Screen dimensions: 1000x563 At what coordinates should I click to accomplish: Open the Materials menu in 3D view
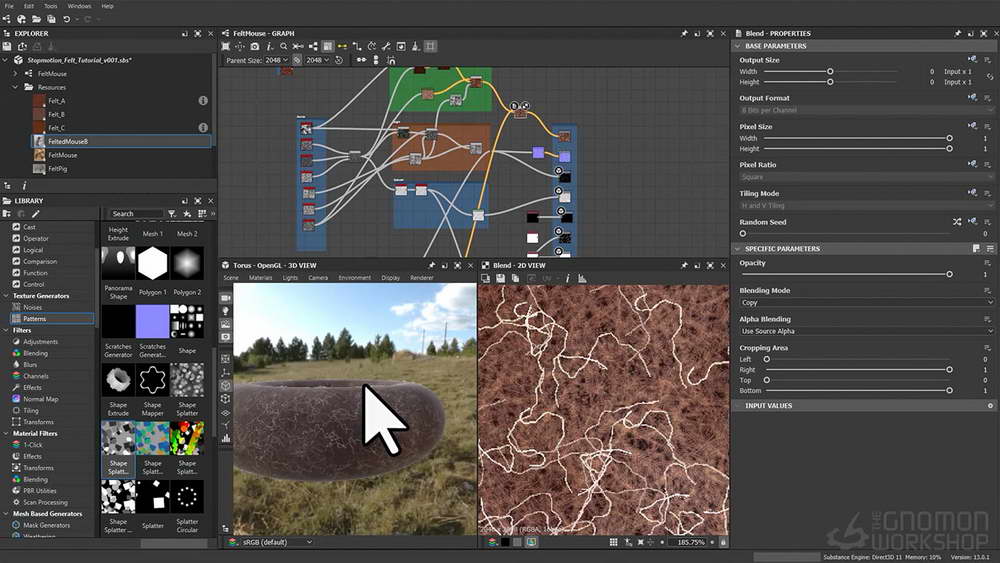(260, 278)
